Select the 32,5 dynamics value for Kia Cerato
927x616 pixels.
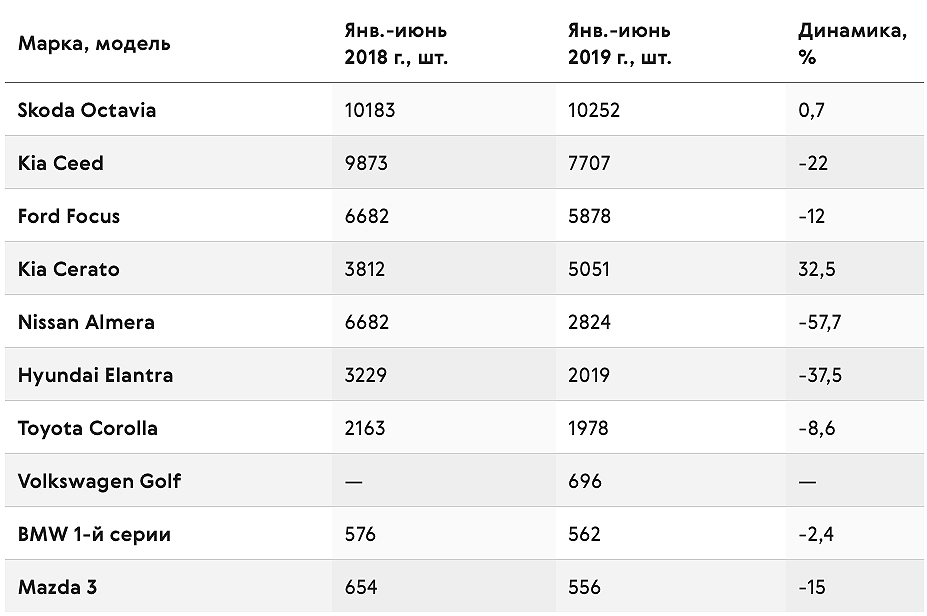click(x=816, y=270)
